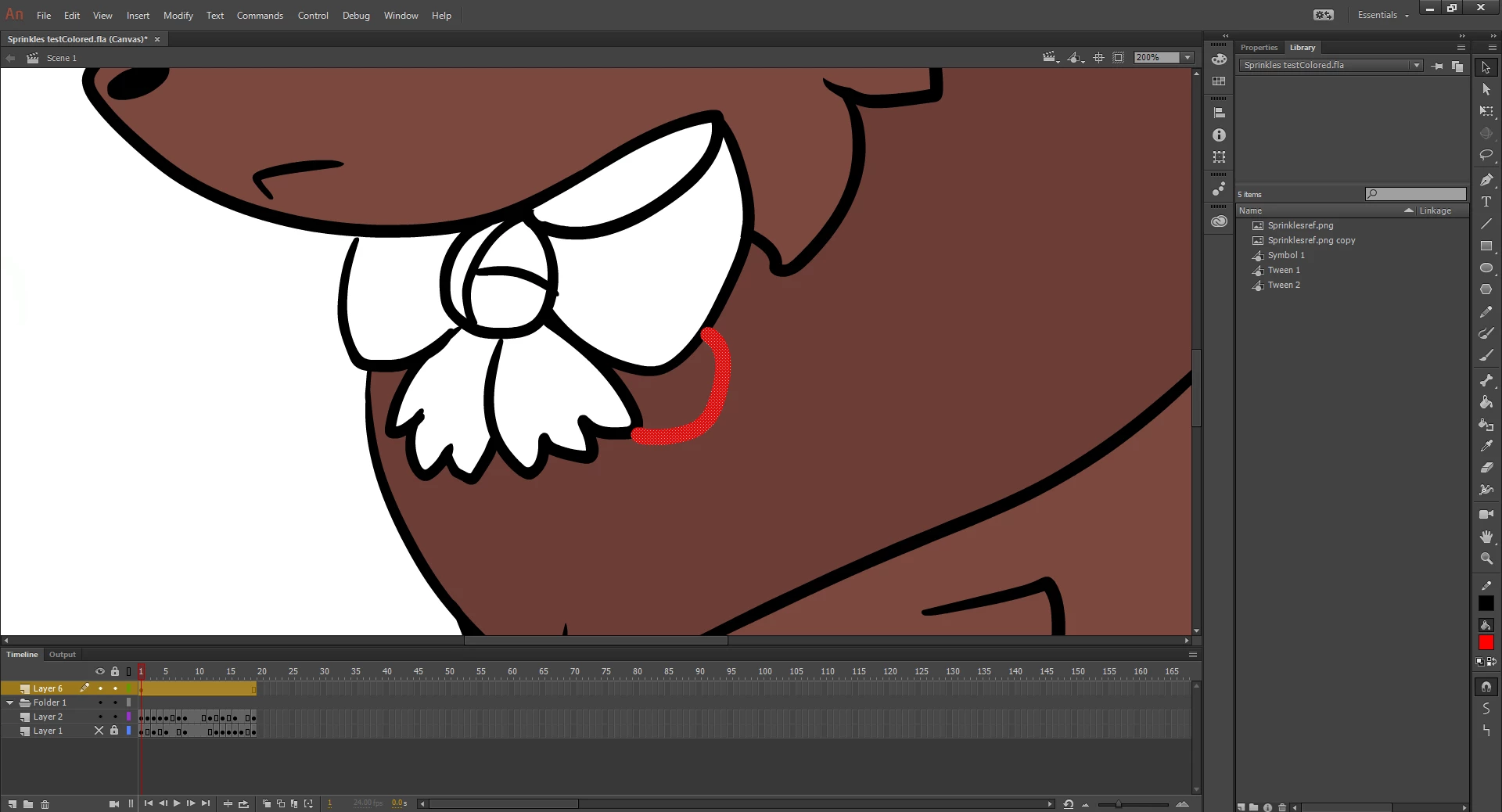This screenshot has height=812, width=1502.
Task: Toggle Layer 6 visibility dot
Action: 100,688
